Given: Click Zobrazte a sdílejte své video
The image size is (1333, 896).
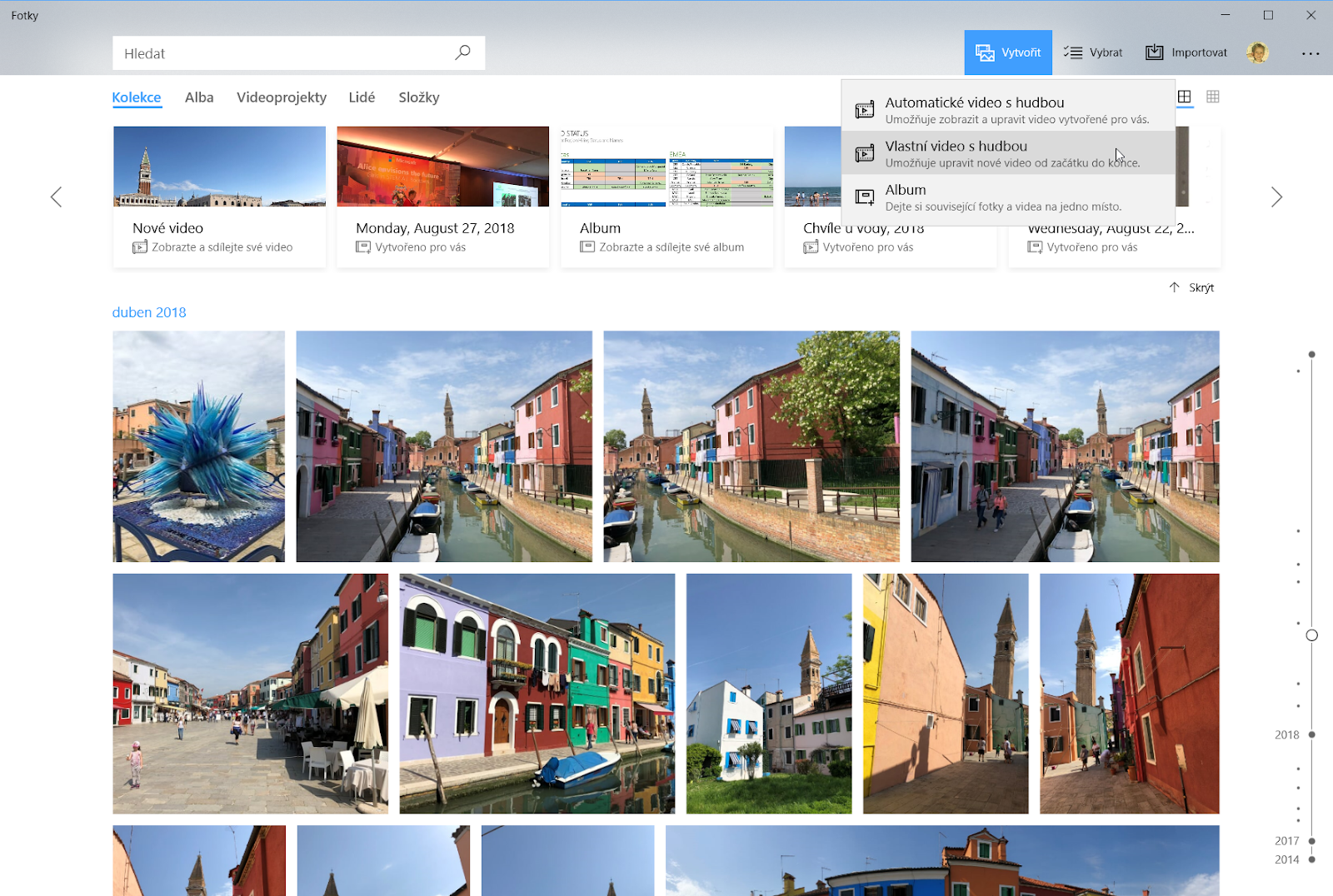Looking at the screenshot, I should point(222,247).
